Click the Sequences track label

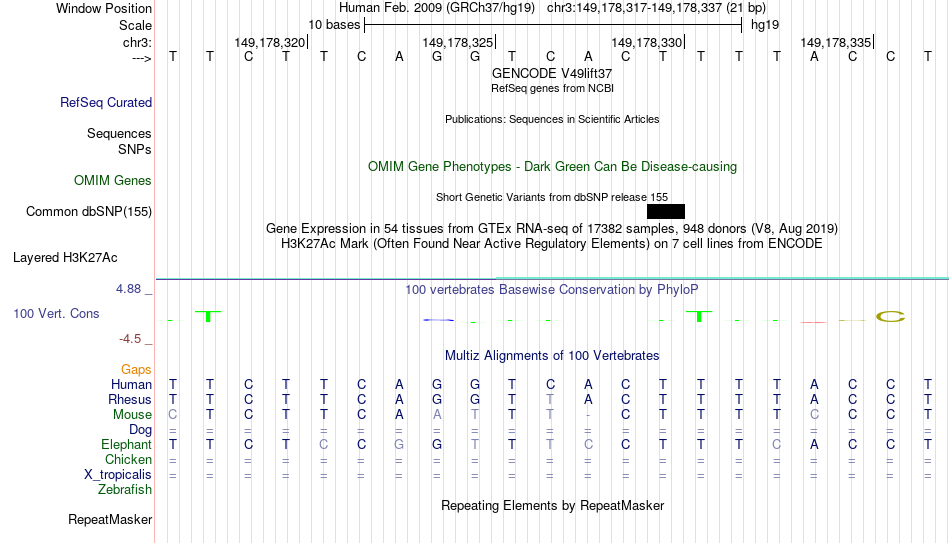(x=119, y=133)
